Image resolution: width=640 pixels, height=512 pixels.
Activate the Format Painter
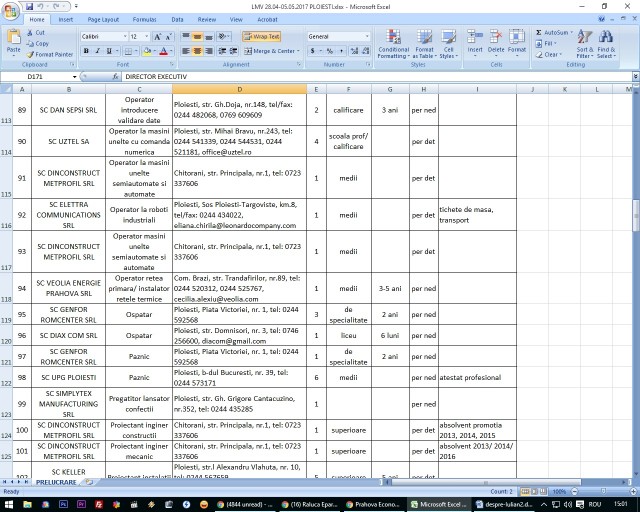coord(50,54)
